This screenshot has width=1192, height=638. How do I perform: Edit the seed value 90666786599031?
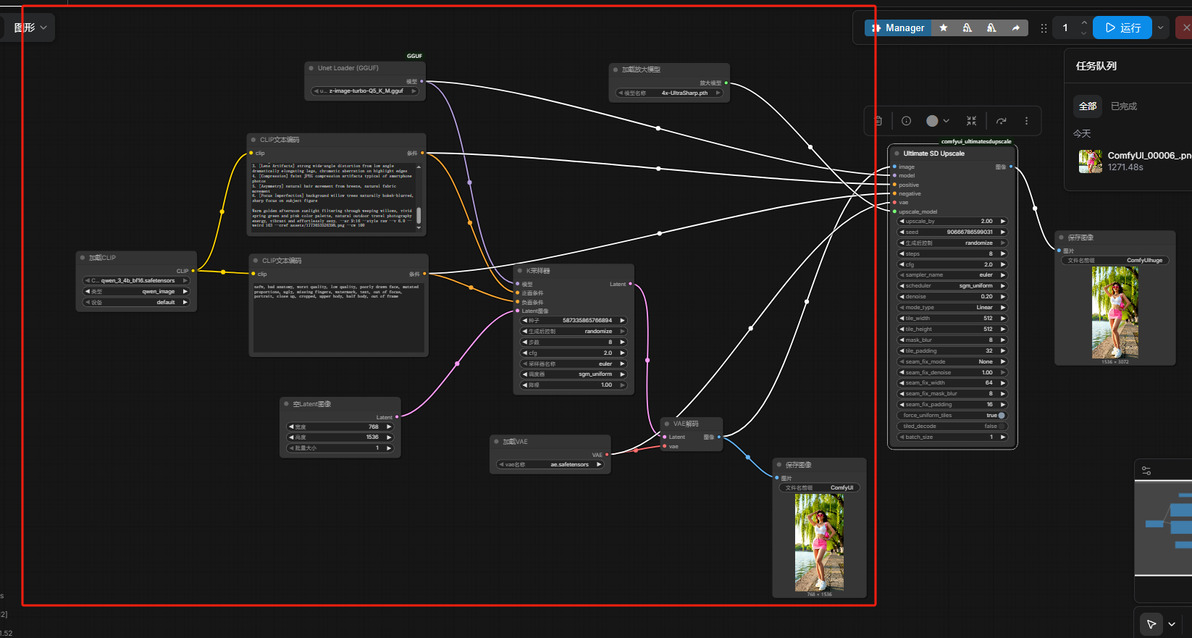tap(953, 232)
